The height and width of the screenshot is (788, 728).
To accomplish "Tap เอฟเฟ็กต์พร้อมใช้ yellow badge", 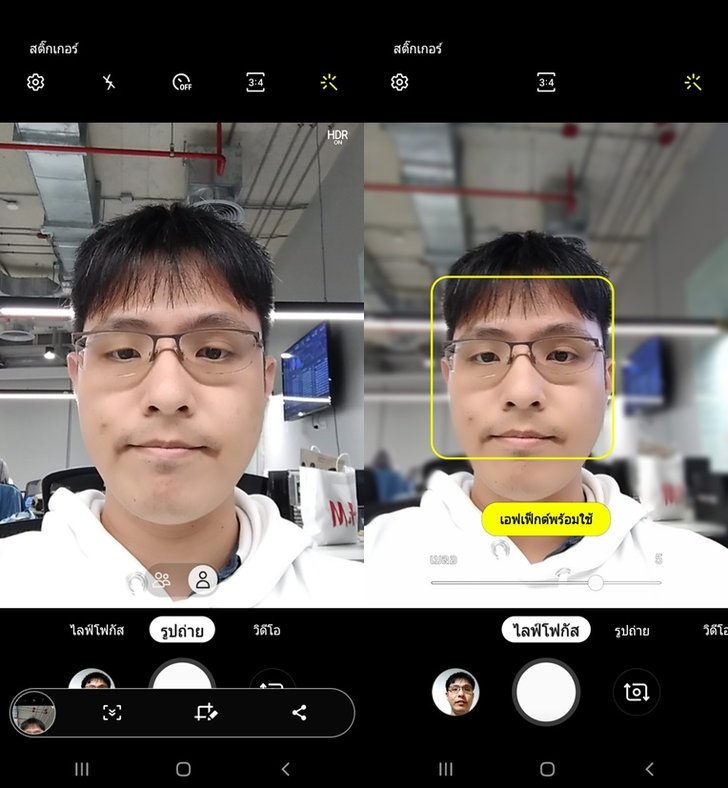I will 546,519.
